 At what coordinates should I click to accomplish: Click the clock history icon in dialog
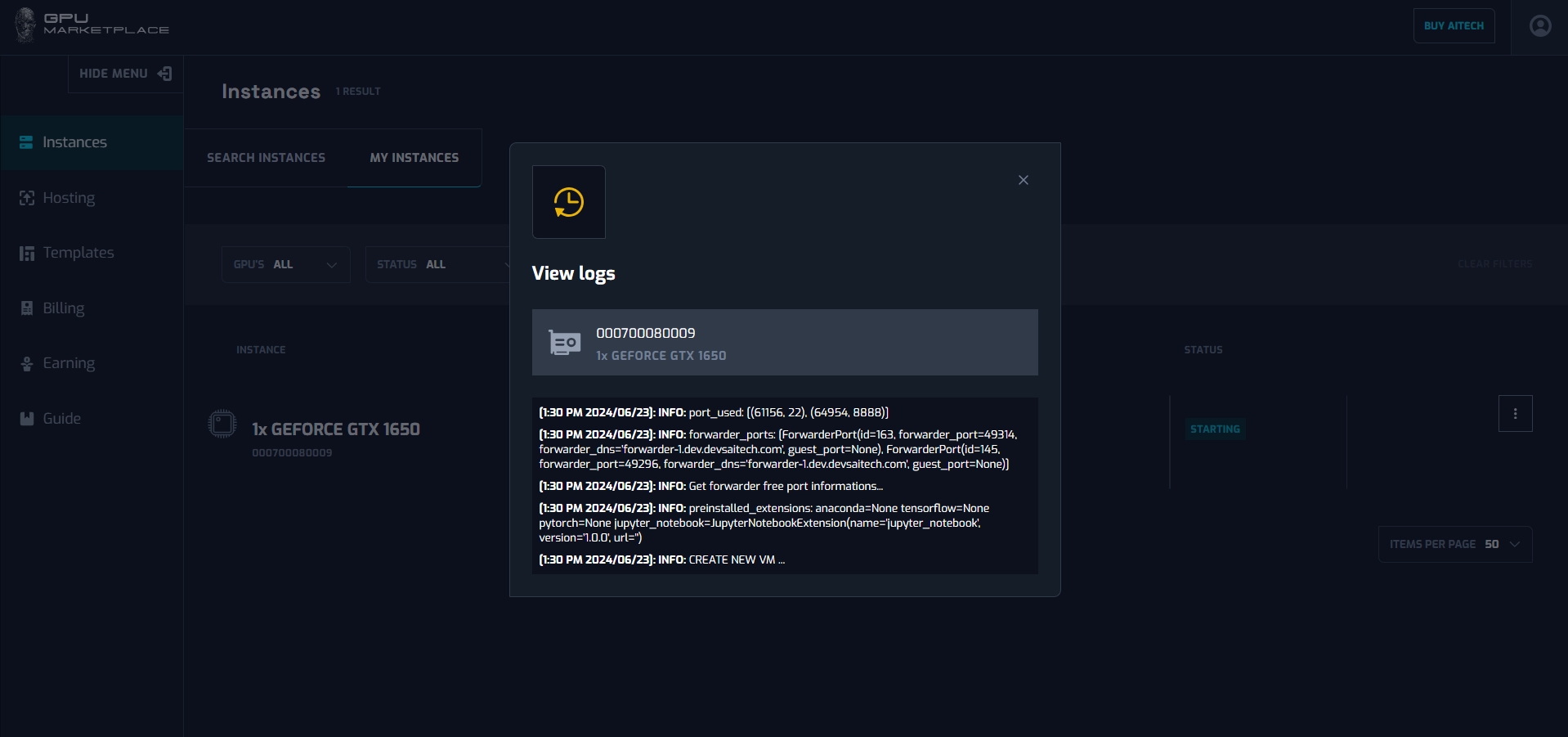(x=568, y=202)
